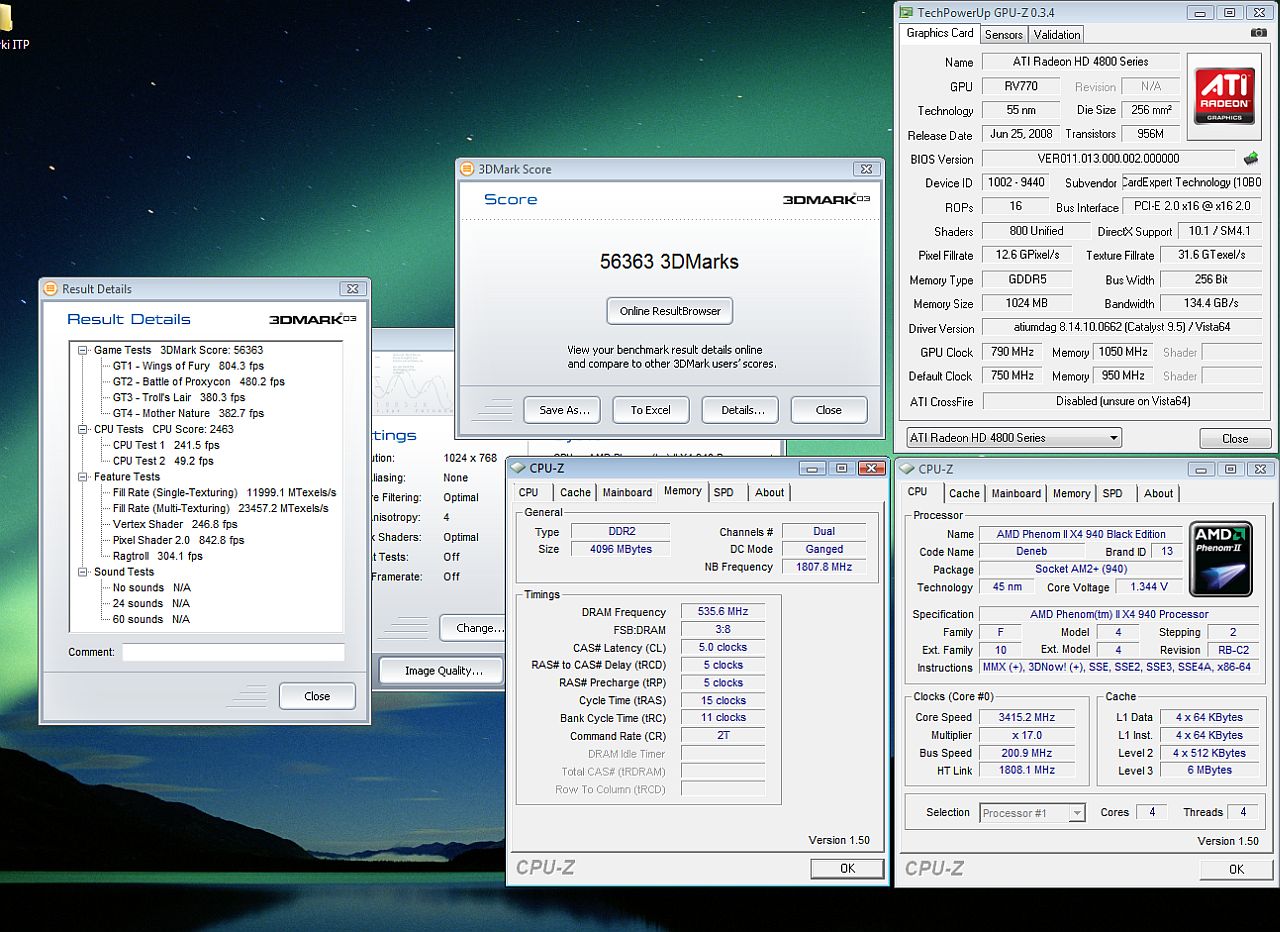Image resolution: width=1280 pixels, height=932 pixels.
Task: Switch to GPU-Z Sensors tab
Action: click(1003, 34)
